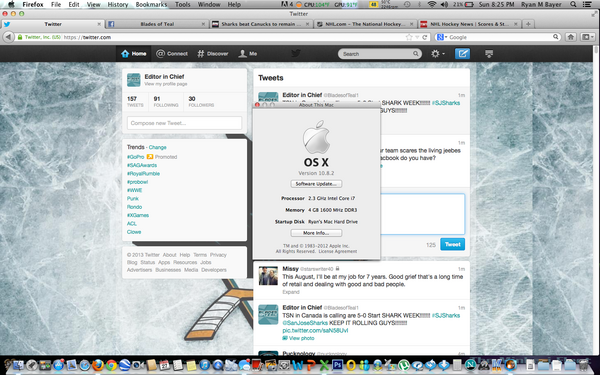This screenshot has height=375, width=600.
Task: Open the #SAGAwards trend
Action: 142,165
